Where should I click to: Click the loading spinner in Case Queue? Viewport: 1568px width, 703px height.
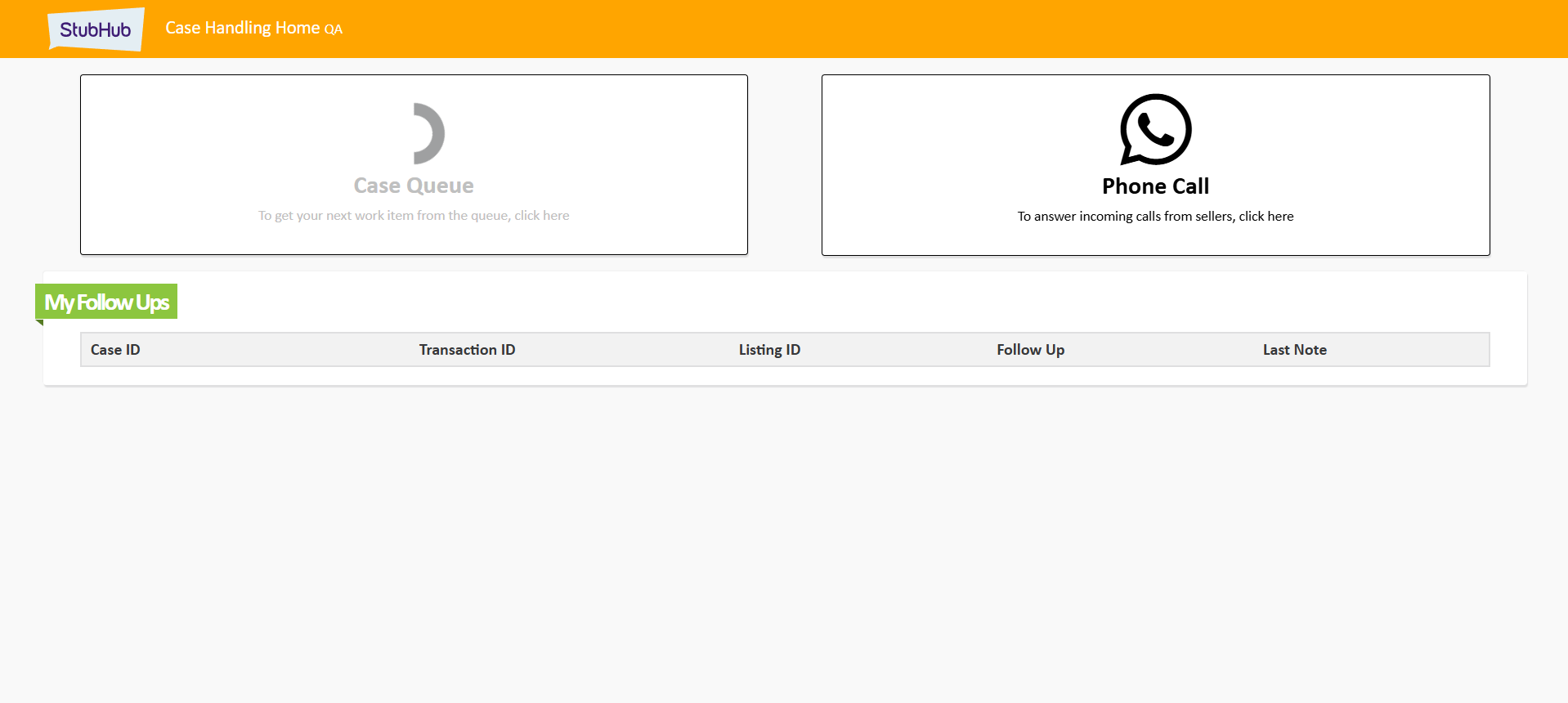coord(428,133)
